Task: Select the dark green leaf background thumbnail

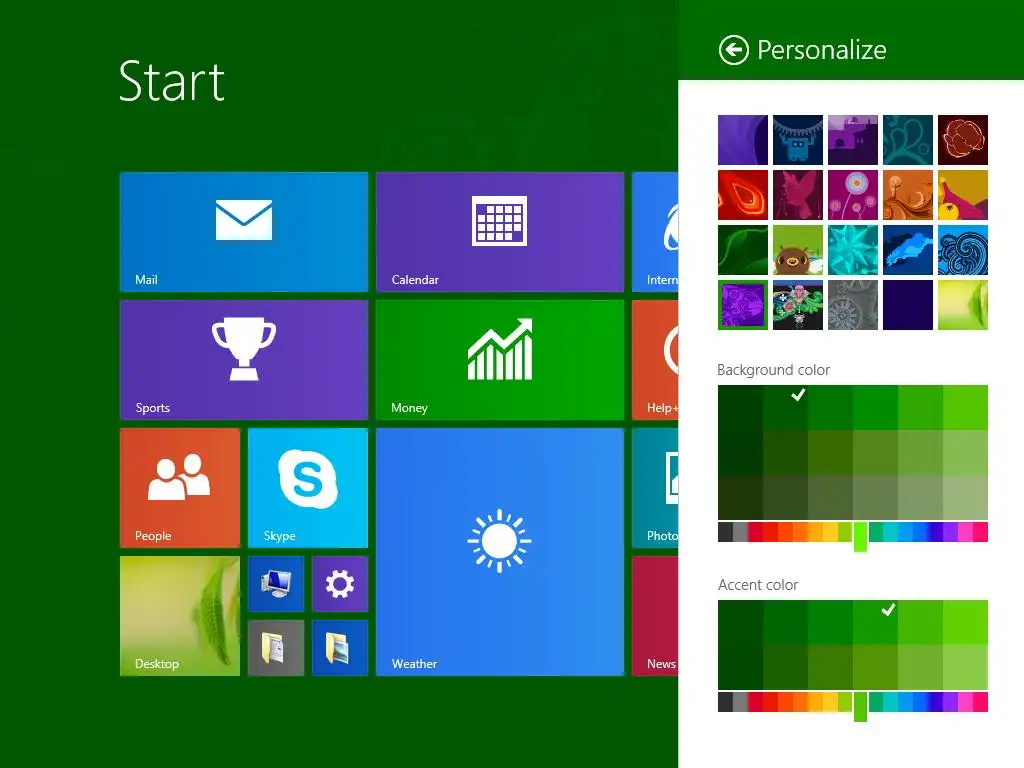Action: [743, 250]
